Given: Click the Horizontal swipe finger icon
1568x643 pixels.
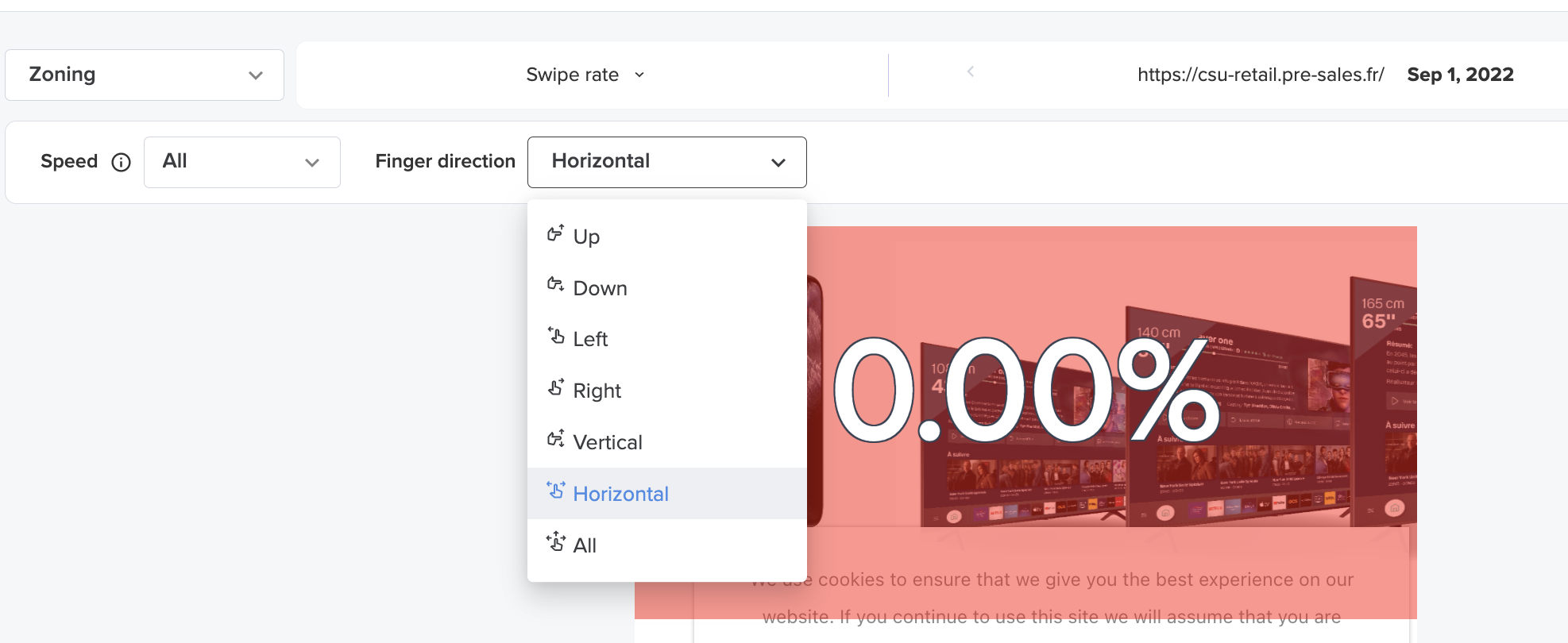Looking at the screenshot, I should coord(555,491).
